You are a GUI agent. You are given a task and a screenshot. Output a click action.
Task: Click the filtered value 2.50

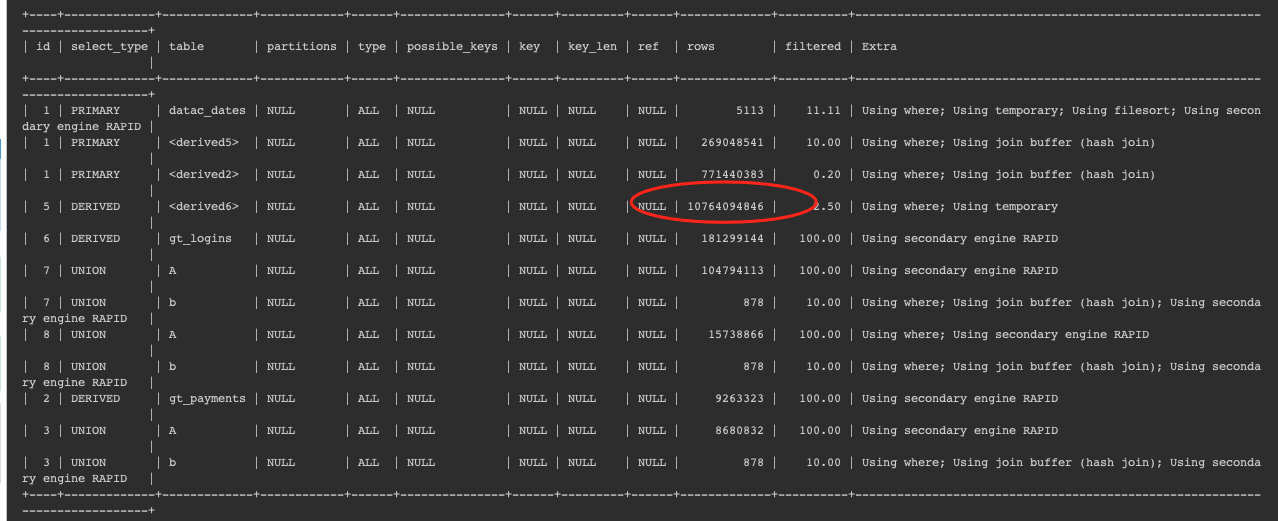pos(827,207)
